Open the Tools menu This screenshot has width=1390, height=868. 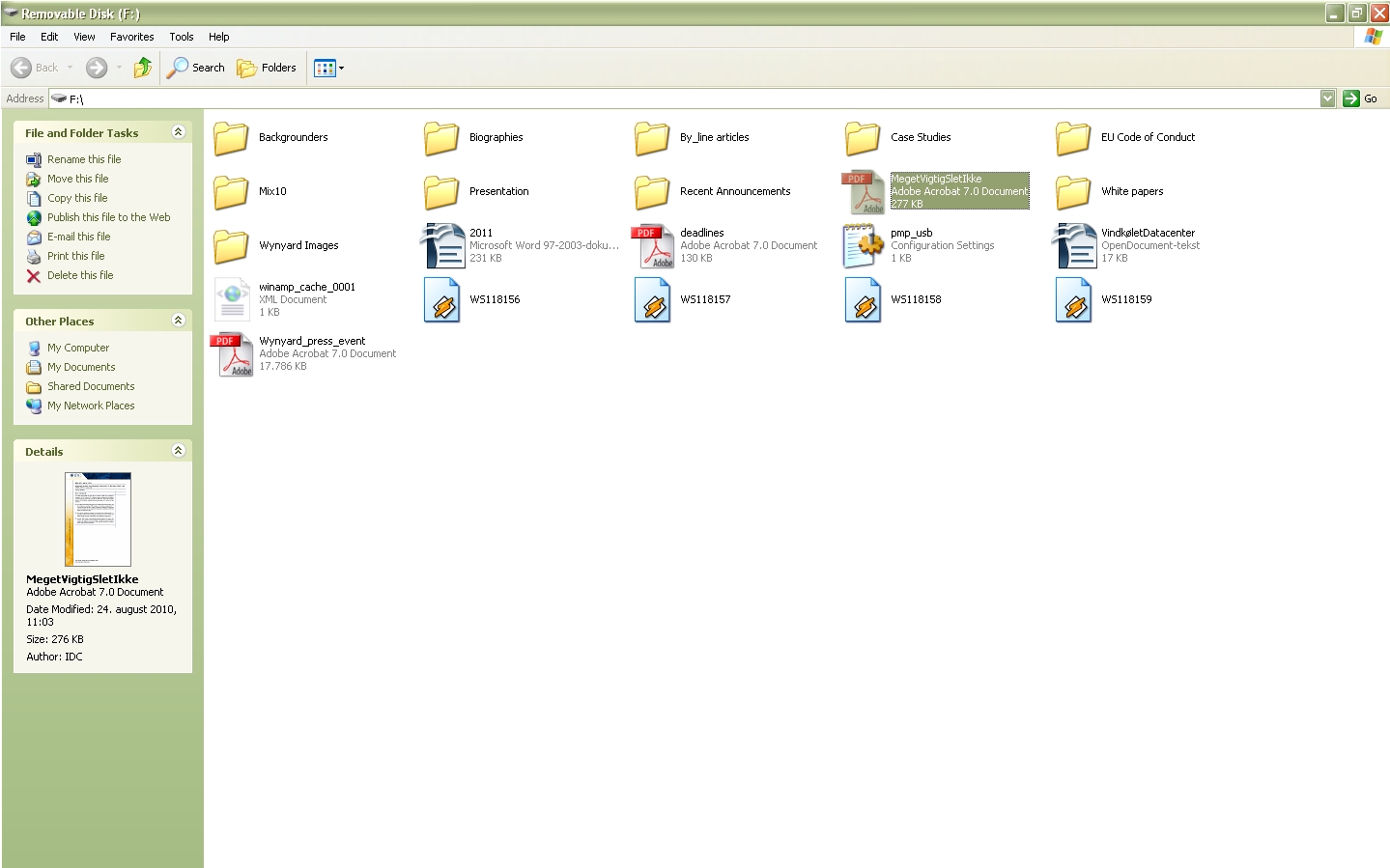(x=181, y=37)
